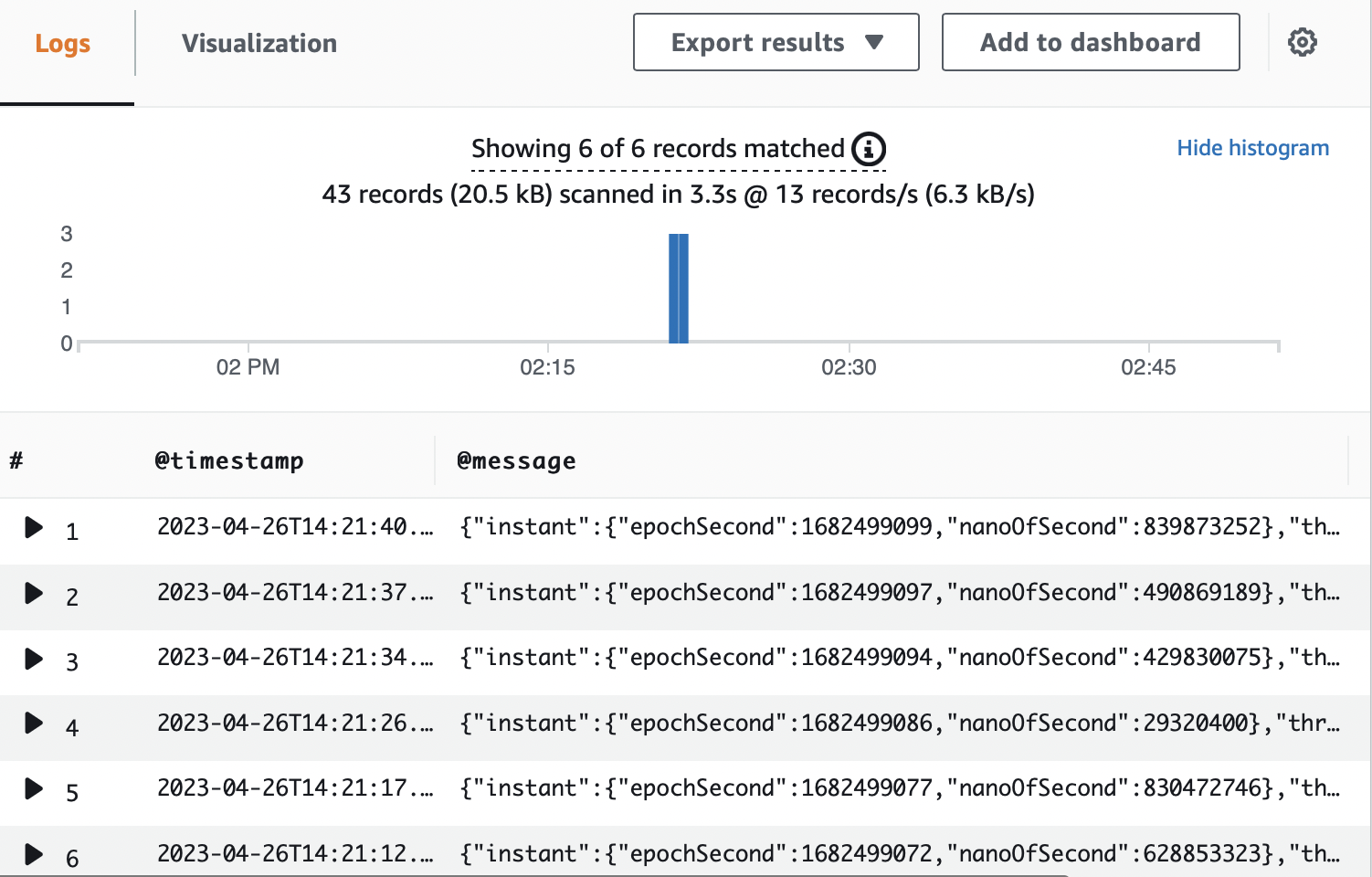1372x877 pixels.
Task: Expand log row 6
Action: coord(34,854)
